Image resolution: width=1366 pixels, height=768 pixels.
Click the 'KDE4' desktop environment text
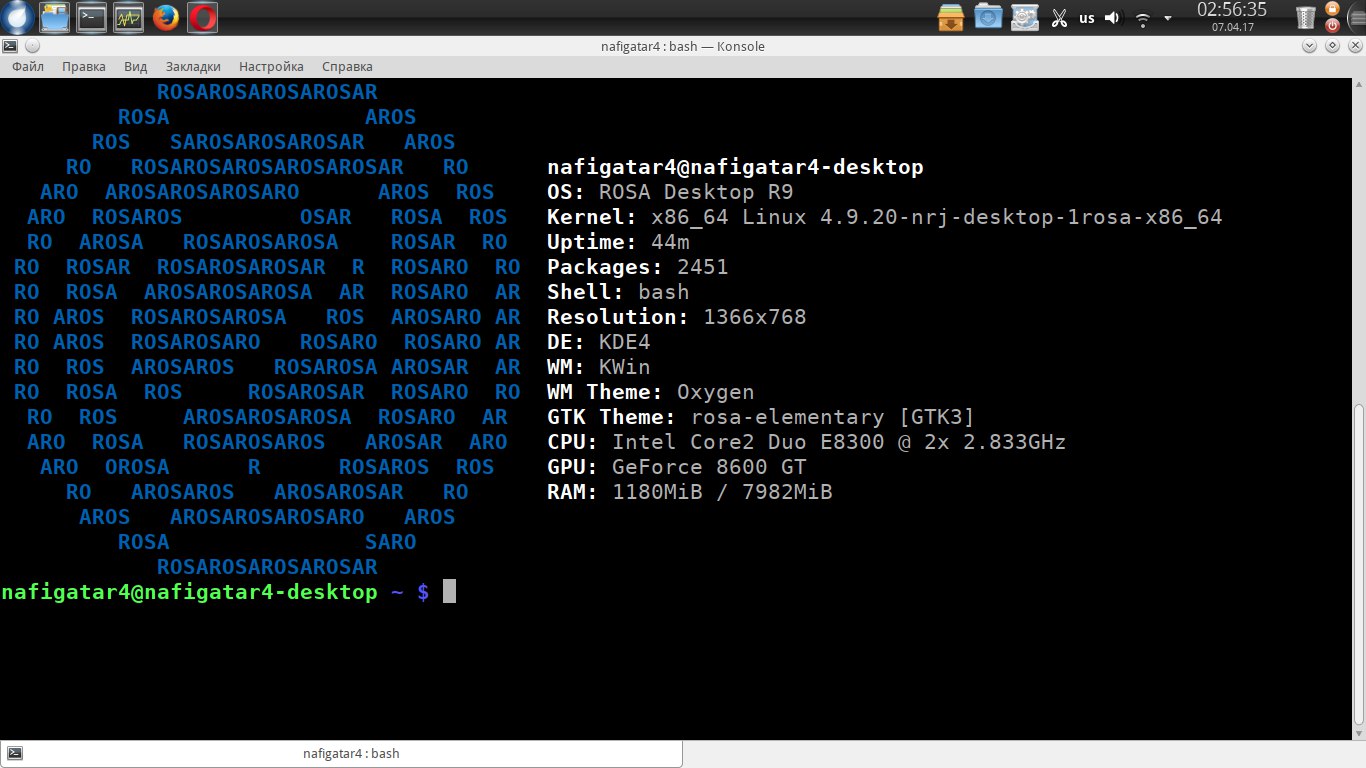pyautogui.click(x=624, y=342)
